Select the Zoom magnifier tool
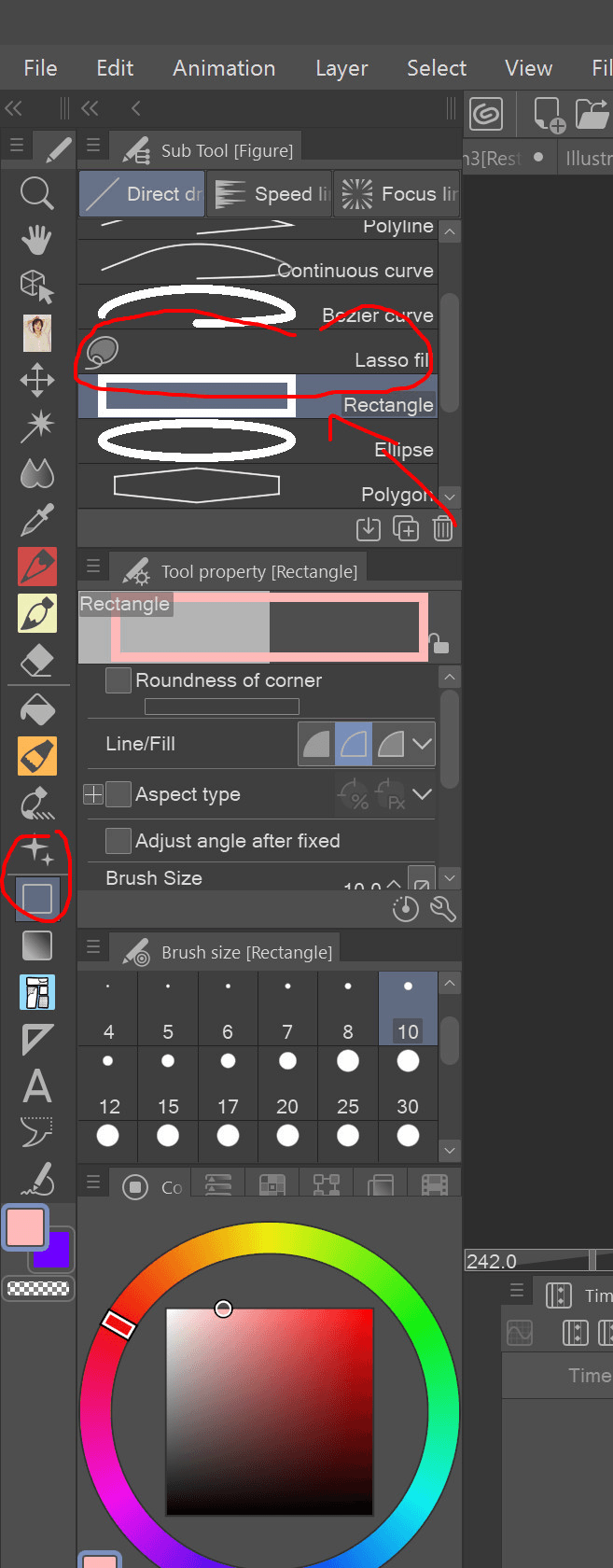Screen dimensions: 613x1568 click(x=36, y=193)
